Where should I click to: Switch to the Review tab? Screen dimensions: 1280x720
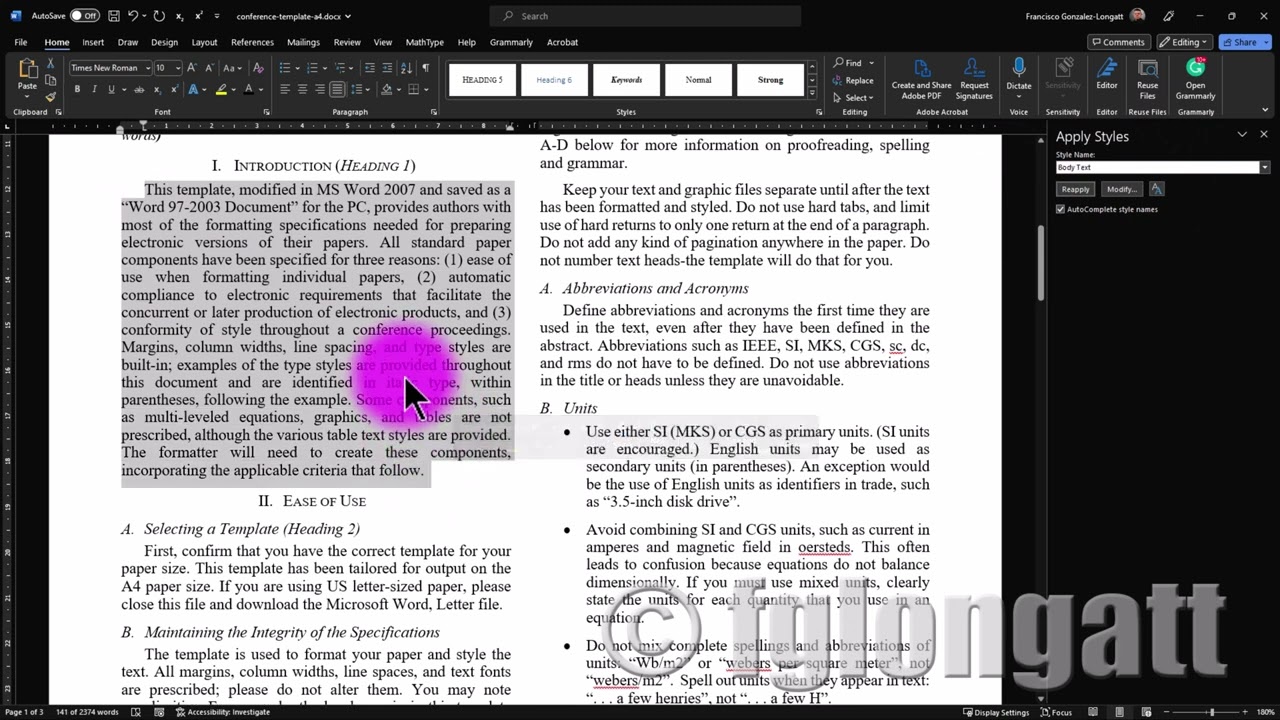click(347, 42)
